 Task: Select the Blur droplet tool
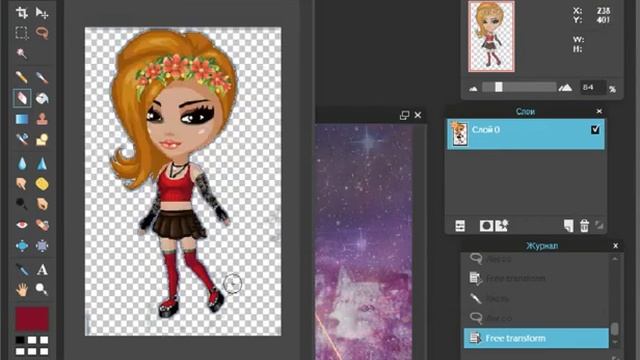[22, 164]
